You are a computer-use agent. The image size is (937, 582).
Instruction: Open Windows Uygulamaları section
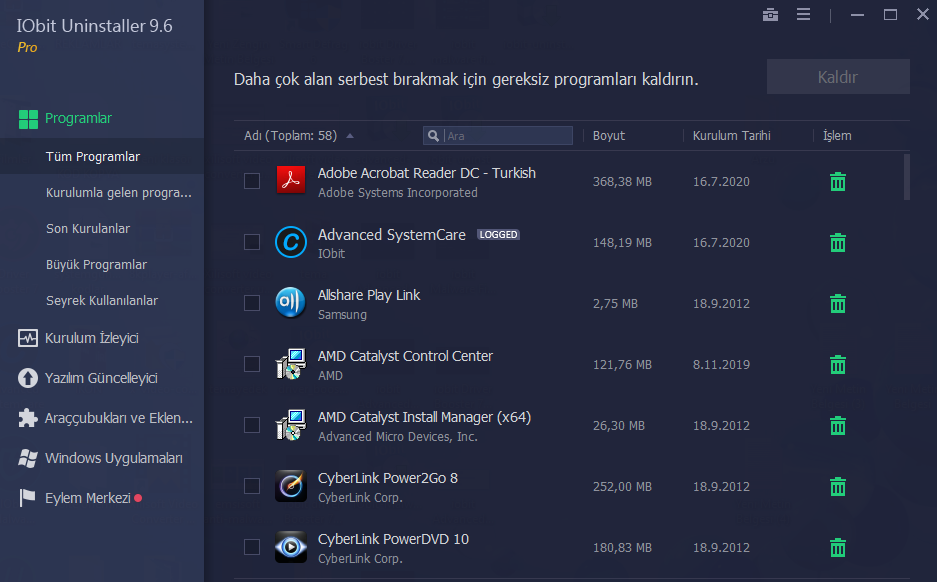coord(114,458)
